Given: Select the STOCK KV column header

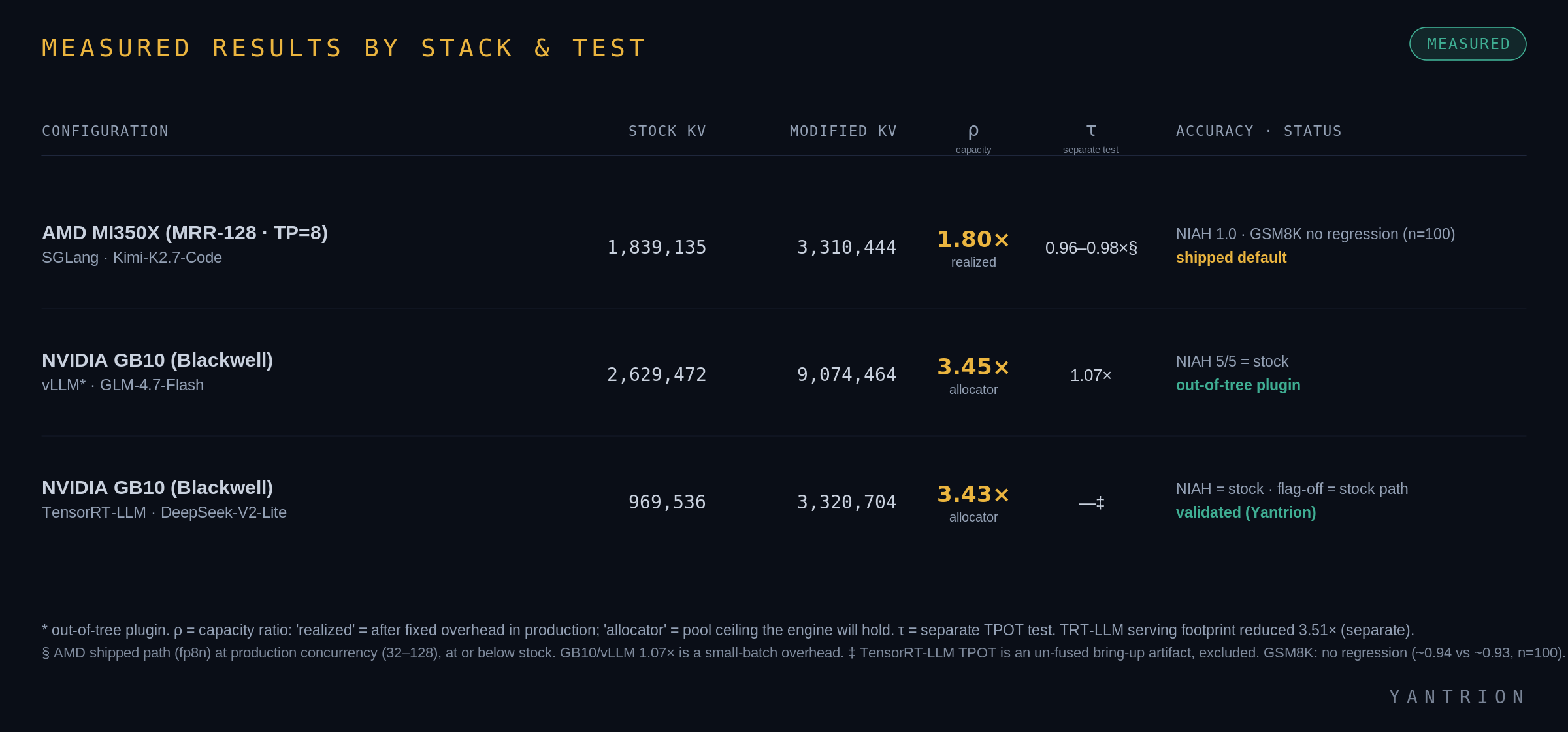Looking at the screenshot, I should click(x=667, y=131).
